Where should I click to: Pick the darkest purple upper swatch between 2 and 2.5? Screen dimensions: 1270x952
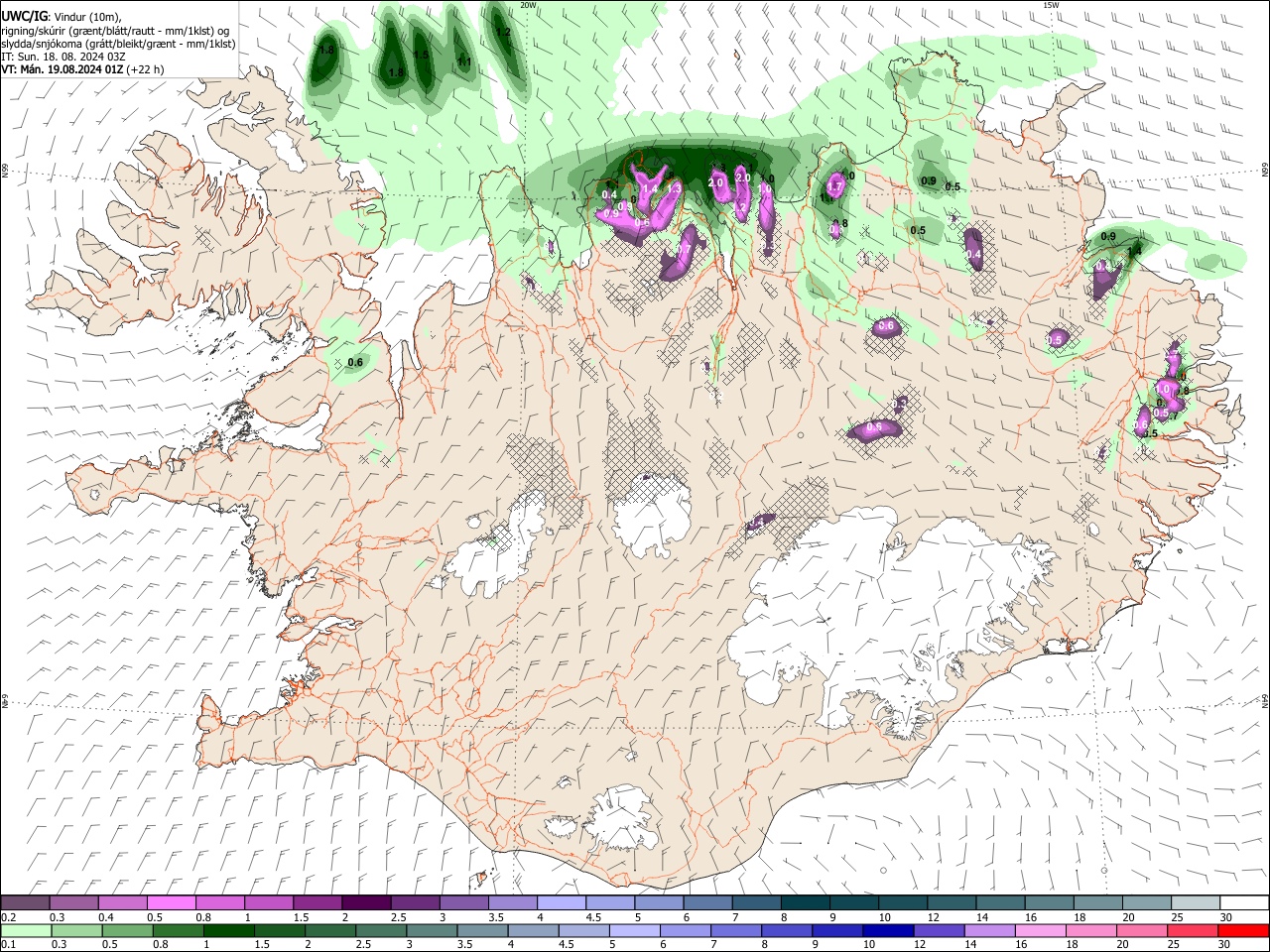pos(365,902)
